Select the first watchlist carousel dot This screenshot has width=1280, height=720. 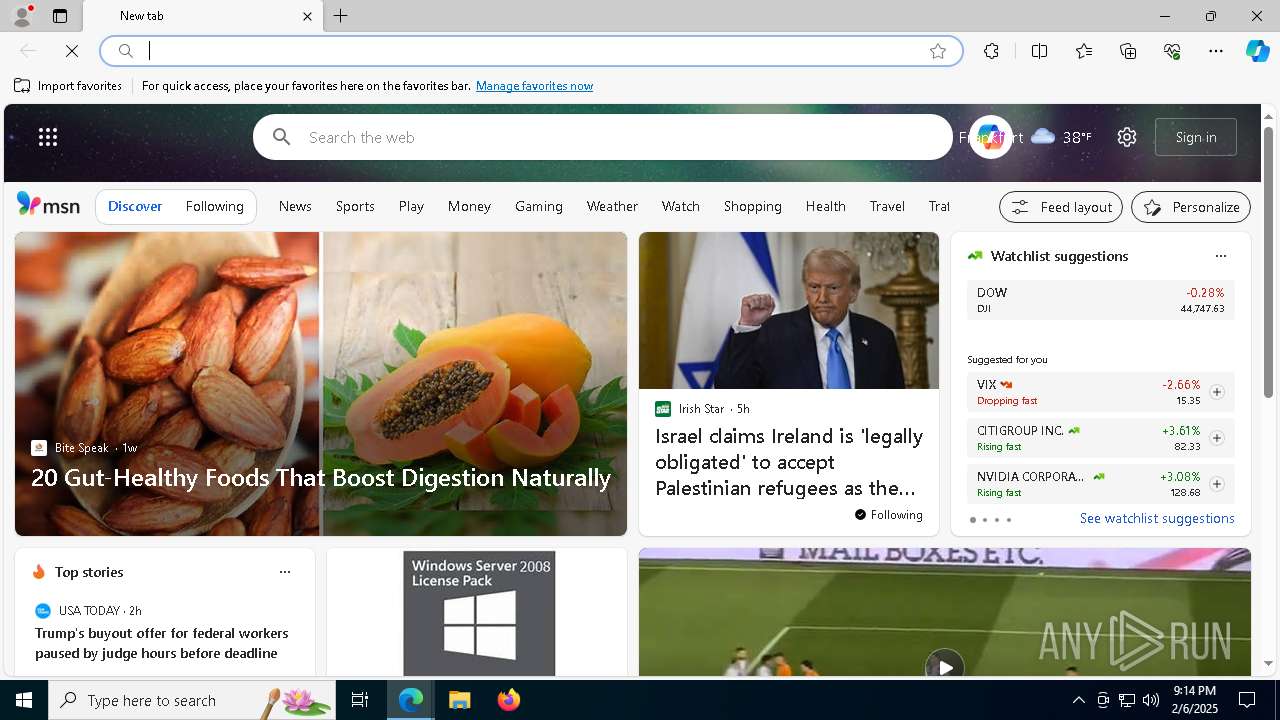pos(972,520)
